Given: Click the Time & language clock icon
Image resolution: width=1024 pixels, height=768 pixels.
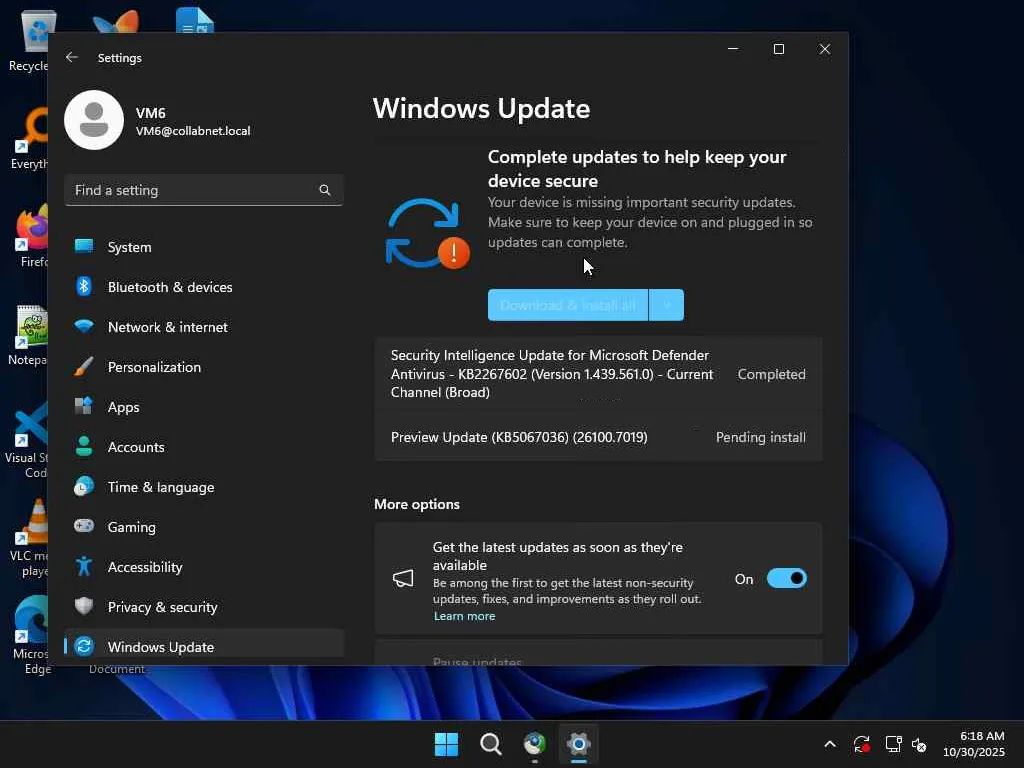Looking at the screenshot, I should [x=84, y=487].
